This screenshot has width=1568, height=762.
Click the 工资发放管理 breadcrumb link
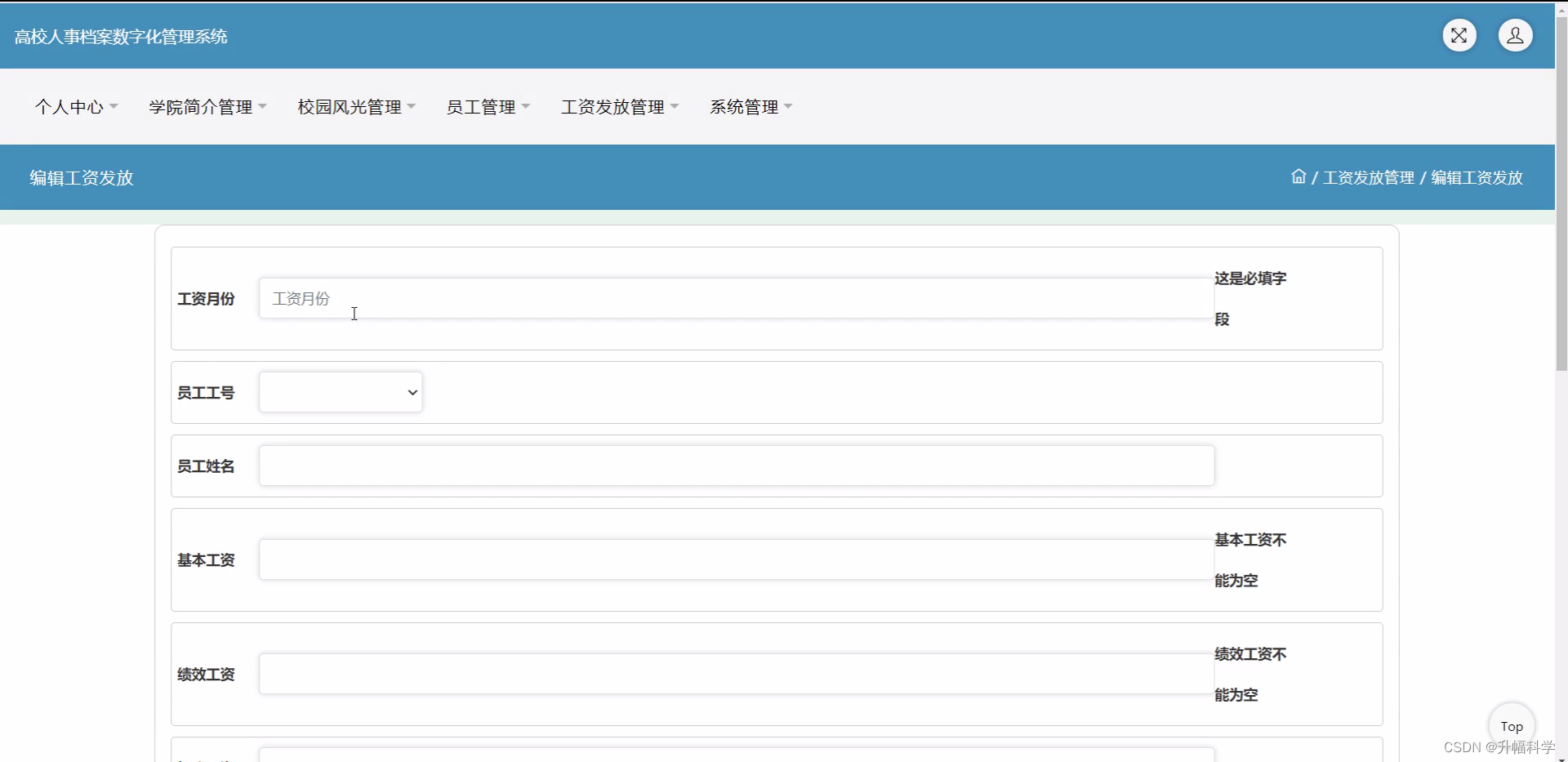point(1369,177)
